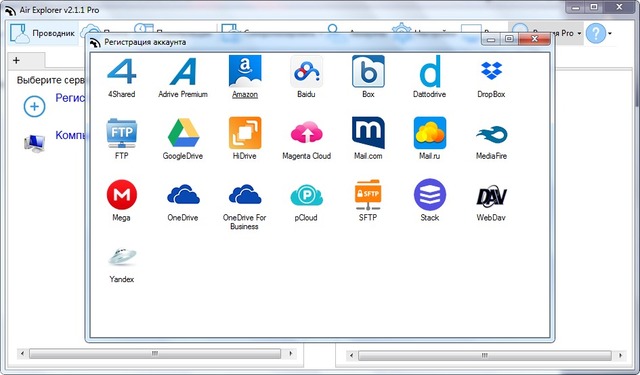The image size is (640, 375).
Task: Click the right pane horizontal scrollbar thumb
Action: point(484,355)
